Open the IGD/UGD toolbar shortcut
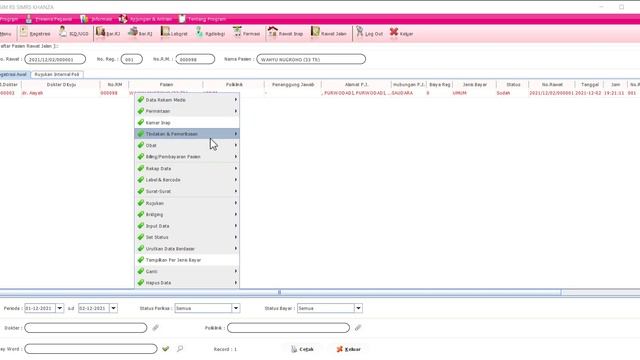This screenshot has width=640, height=360. click(73, 33)
